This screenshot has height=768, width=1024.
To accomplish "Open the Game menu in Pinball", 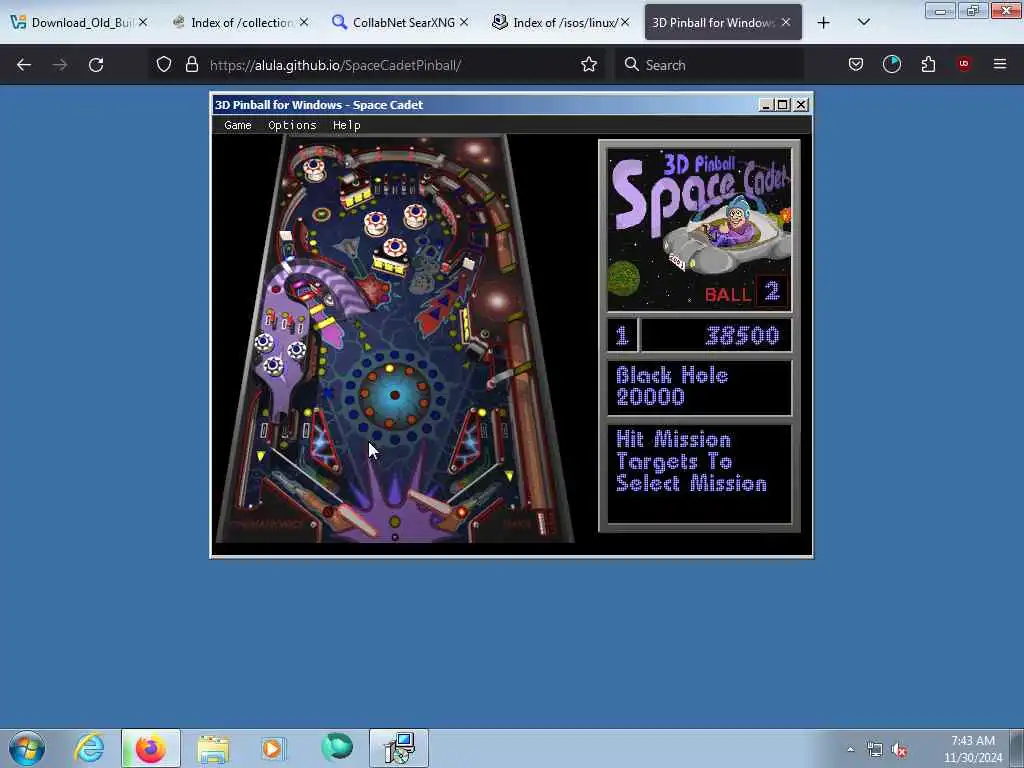I will [x=238, y=125].
